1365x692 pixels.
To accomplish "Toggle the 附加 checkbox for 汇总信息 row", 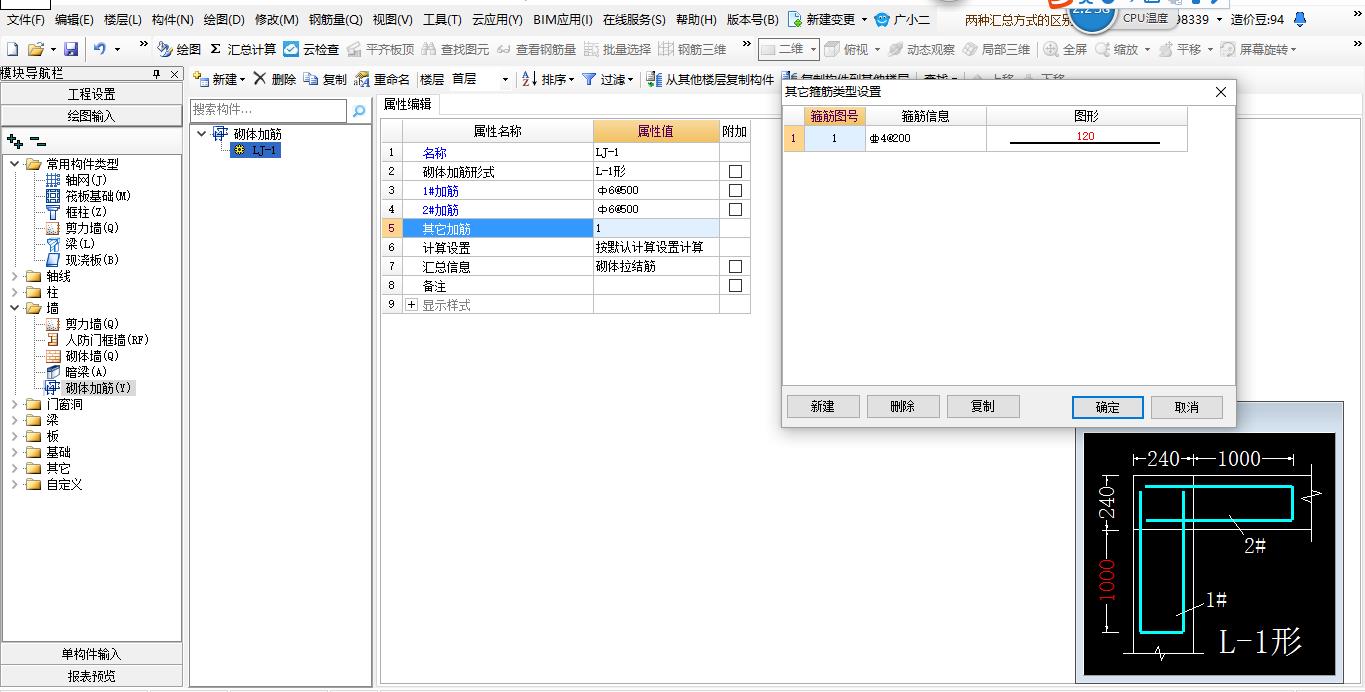I will pyautogui.click(x=735, y=267).
